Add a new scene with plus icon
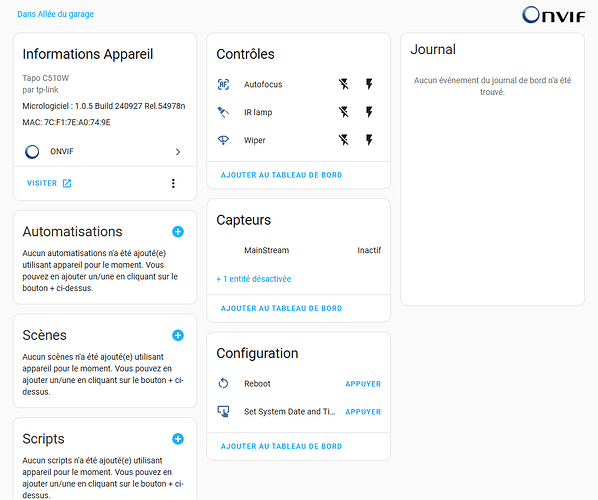Image resolution: width=598 pixels, height=500 pixels. [178, 335]
